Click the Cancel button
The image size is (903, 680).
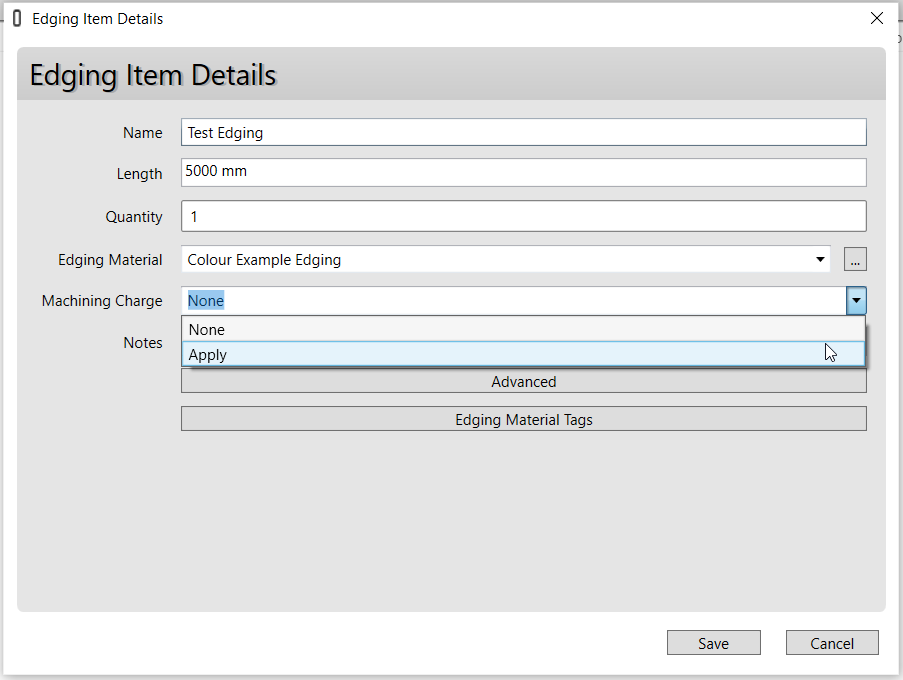[832, 643]
